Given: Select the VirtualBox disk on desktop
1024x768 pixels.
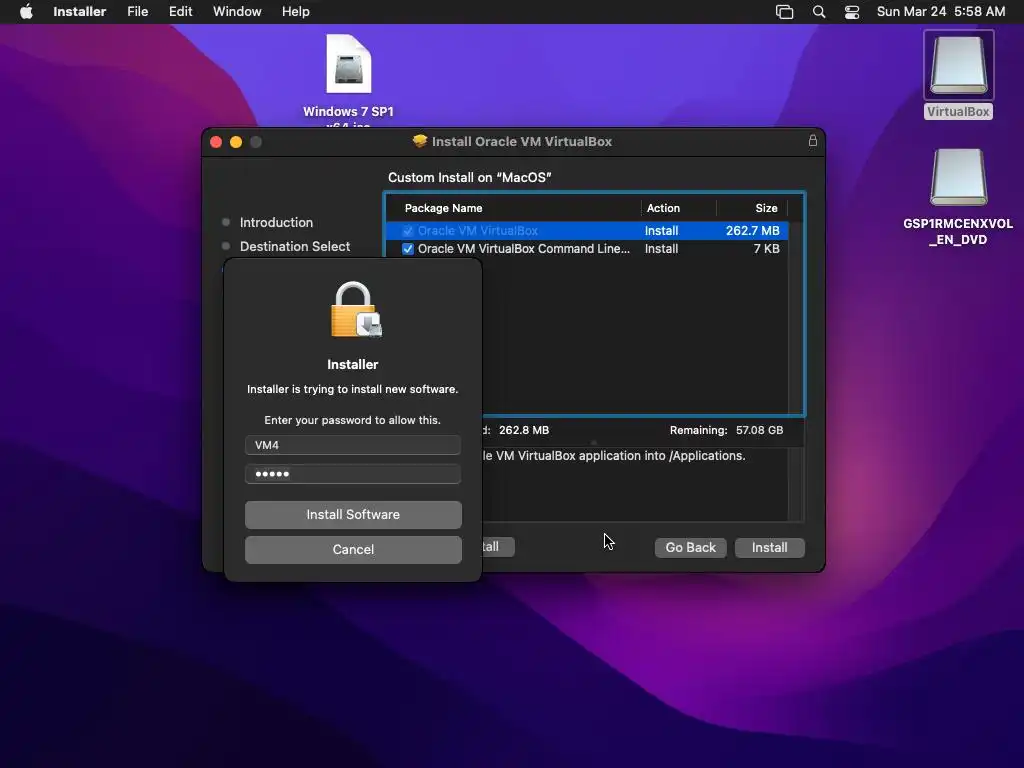Looking at the screenshot, I should click(x=958, y=65).
